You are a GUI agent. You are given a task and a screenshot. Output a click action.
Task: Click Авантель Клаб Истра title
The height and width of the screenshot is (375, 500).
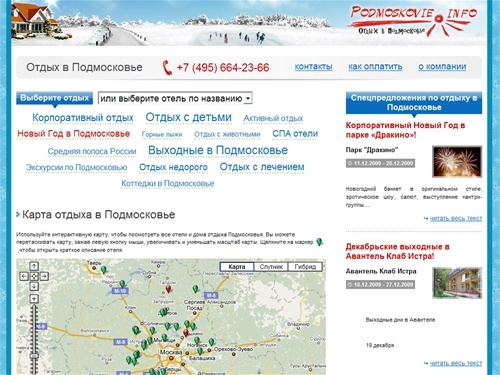click(381, 271)
